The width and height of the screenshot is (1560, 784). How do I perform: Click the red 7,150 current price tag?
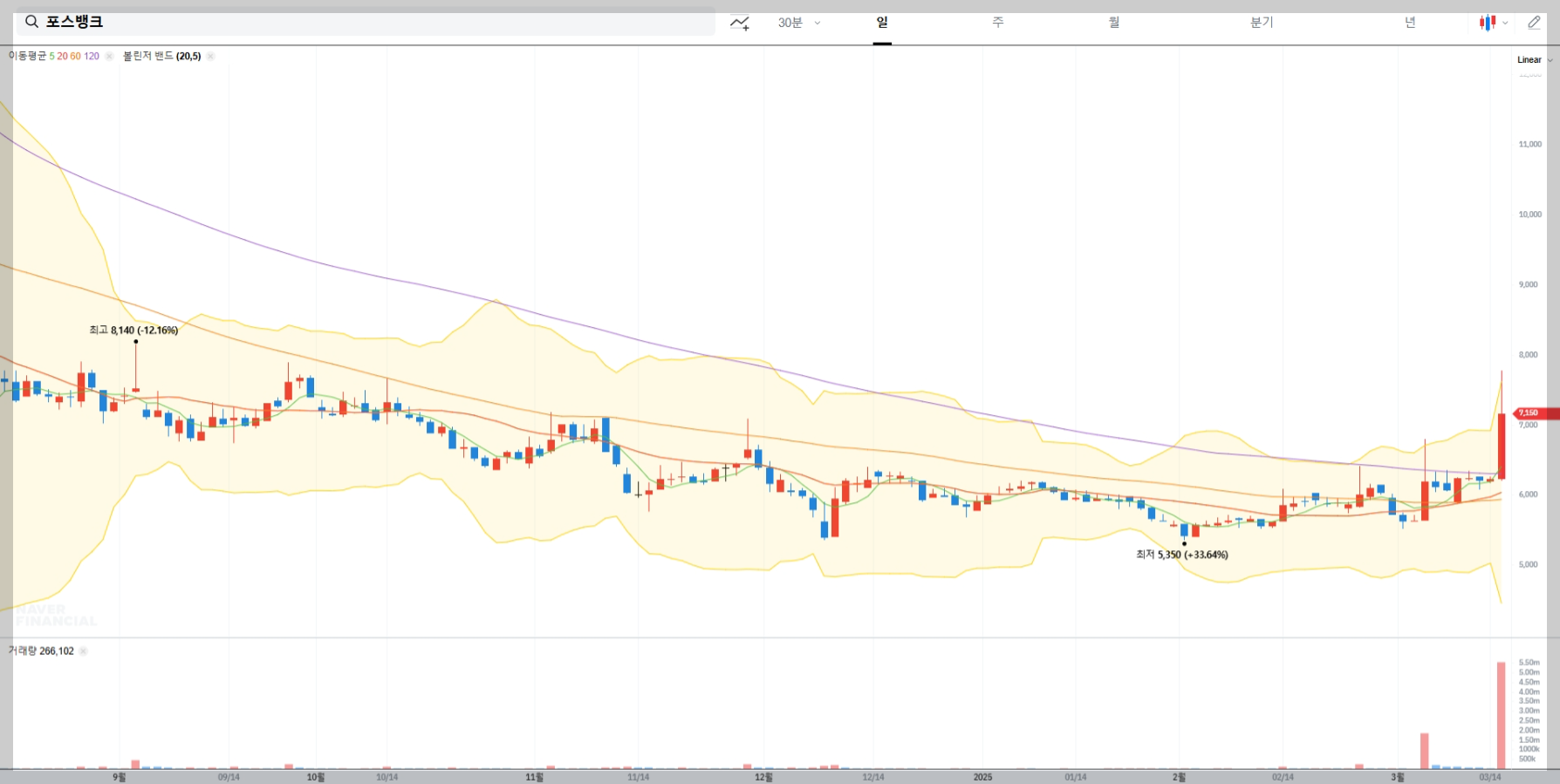(1536, 413)
